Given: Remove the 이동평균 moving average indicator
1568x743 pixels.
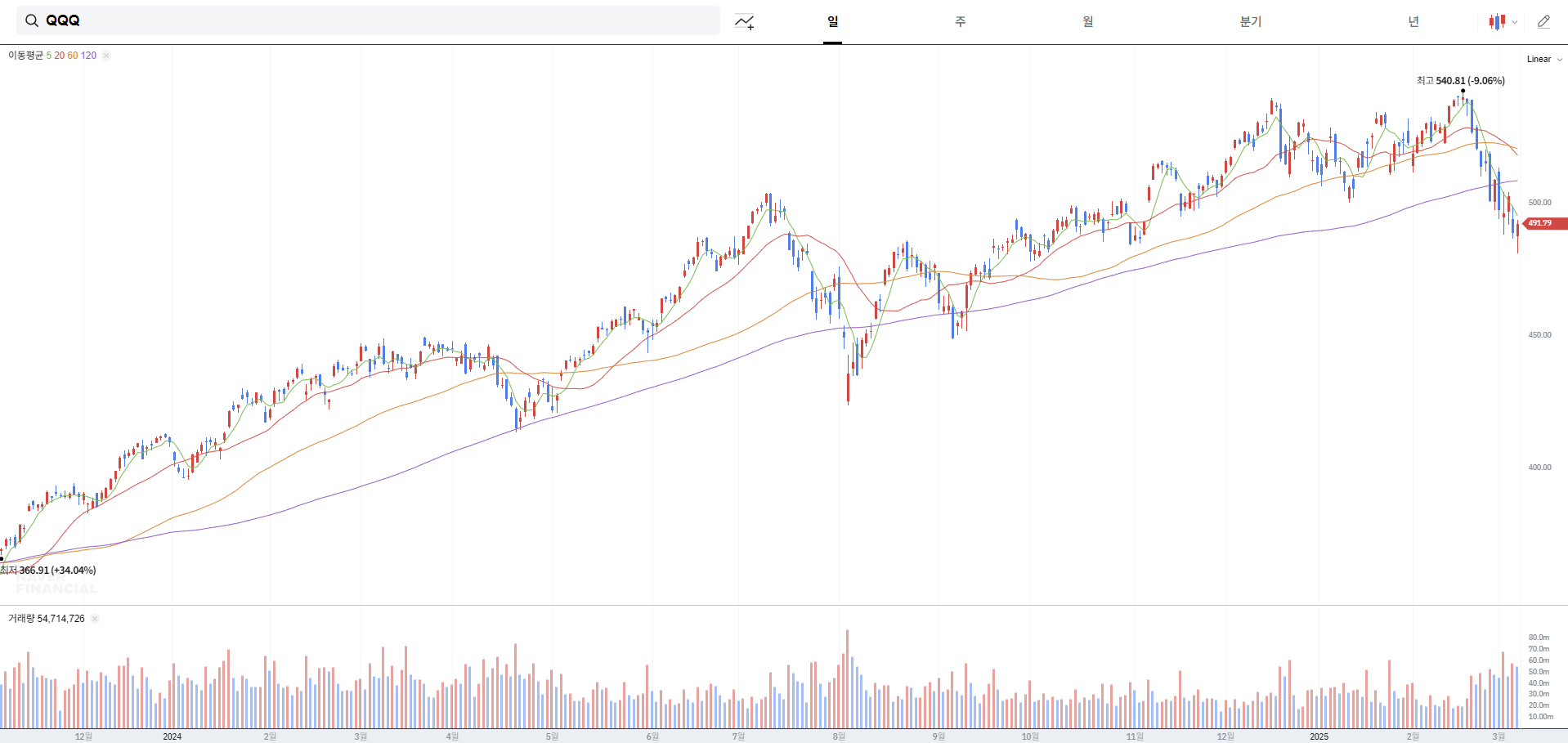Looking at the screenshot, I should pyautogui.click(x=106, y=56).
